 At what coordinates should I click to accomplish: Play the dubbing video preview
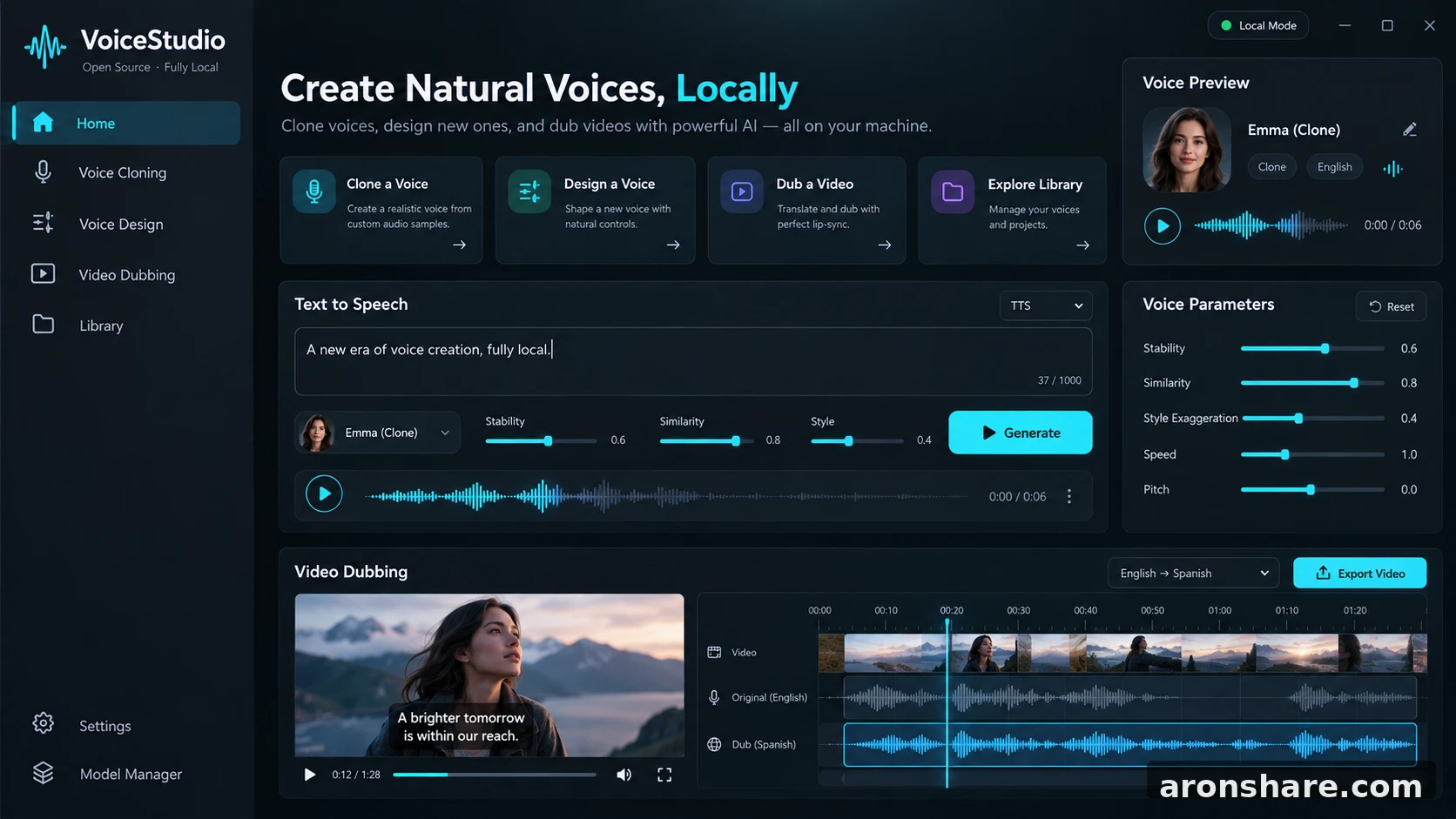pos(309,775)
